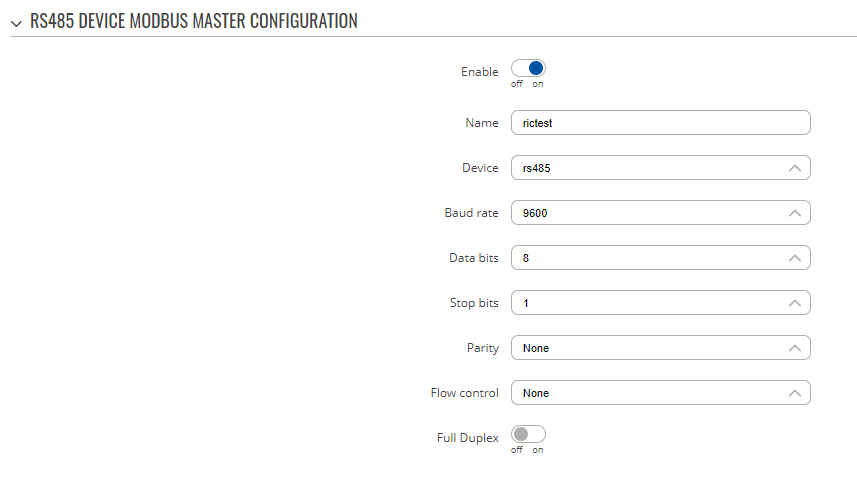Click the section title RS485 Device Modbus Master Configuration
This screenshot has width=857, height=484.
coord(193,21)
